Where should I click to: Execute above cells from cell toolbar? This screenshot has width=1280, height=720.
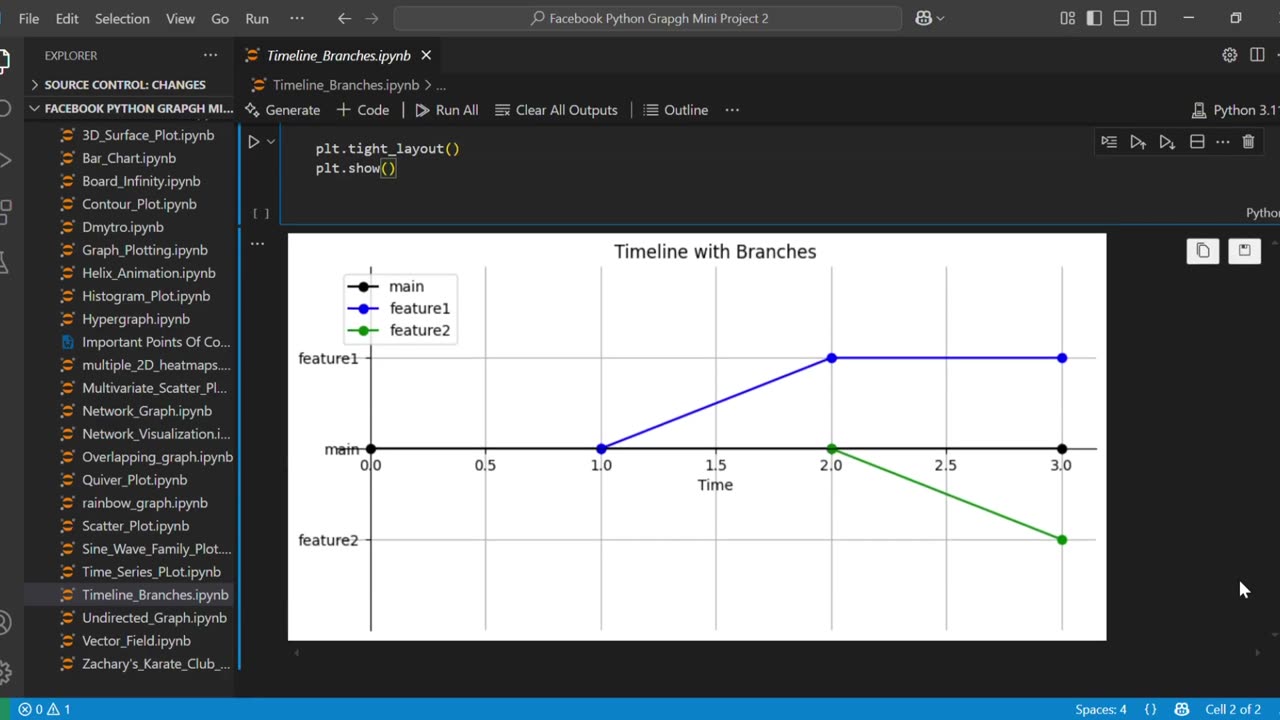[1138, 142]
